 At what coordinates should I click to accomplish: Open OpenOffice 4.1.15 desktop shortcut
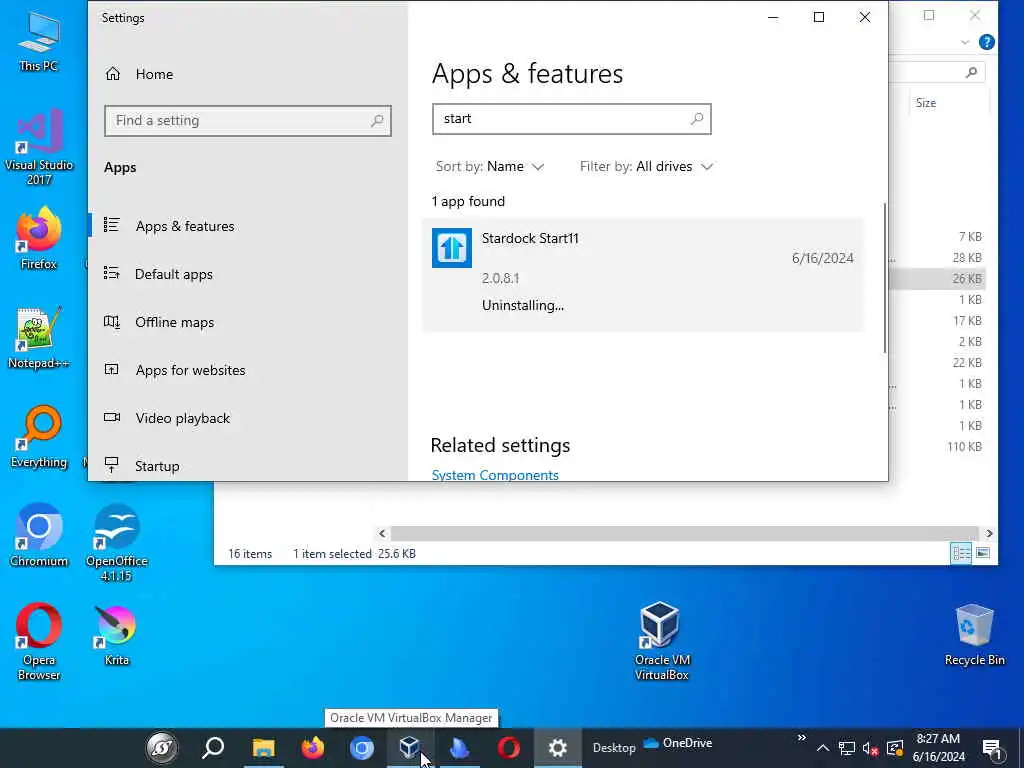117,542
